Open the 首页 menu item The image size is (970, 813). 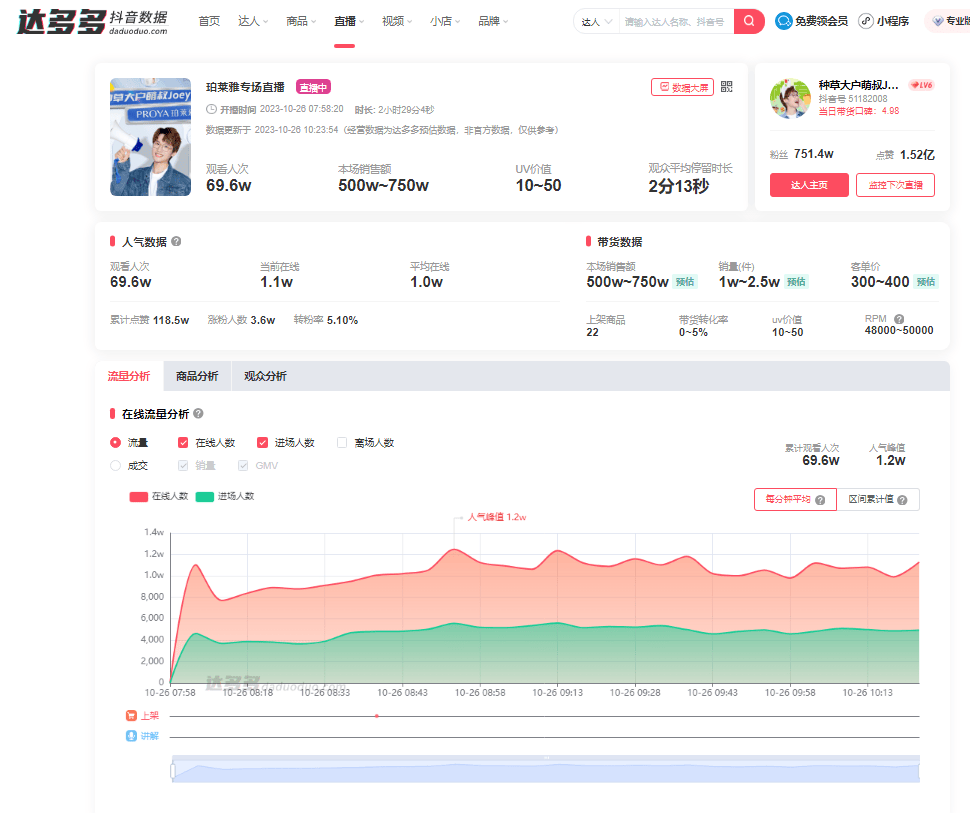pyautogui.click(x=208, y=21)
